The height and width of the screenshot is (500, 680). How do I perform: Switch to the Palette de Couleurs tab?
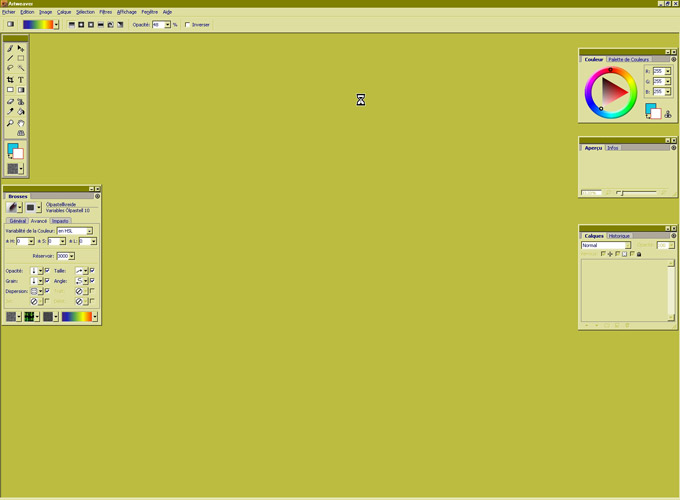click(628, 59)
